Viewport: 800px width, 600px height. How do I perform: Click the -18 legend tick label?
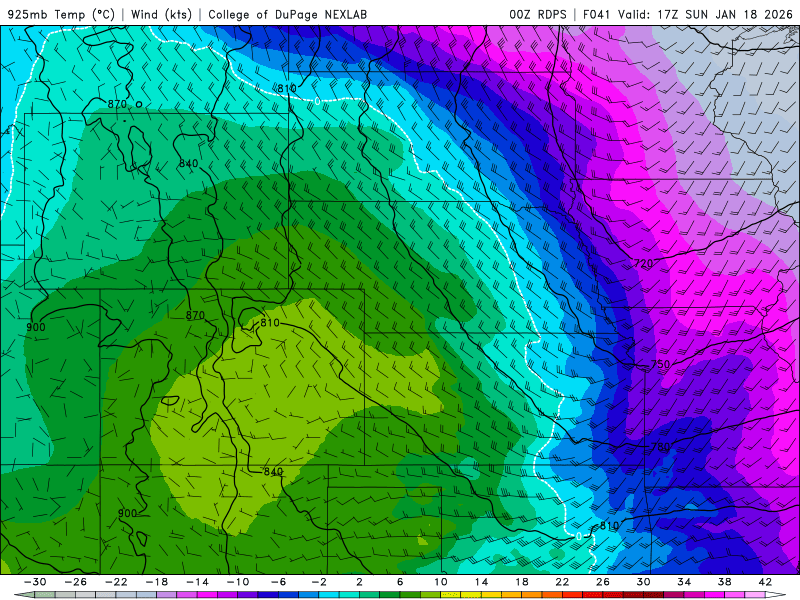point(157,582)
